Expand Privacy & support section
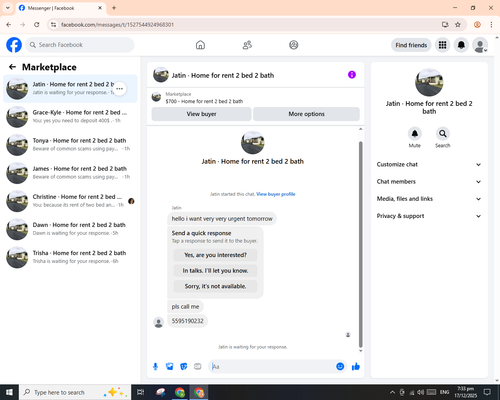The image size is (500, 400). (x=429, y=216)
